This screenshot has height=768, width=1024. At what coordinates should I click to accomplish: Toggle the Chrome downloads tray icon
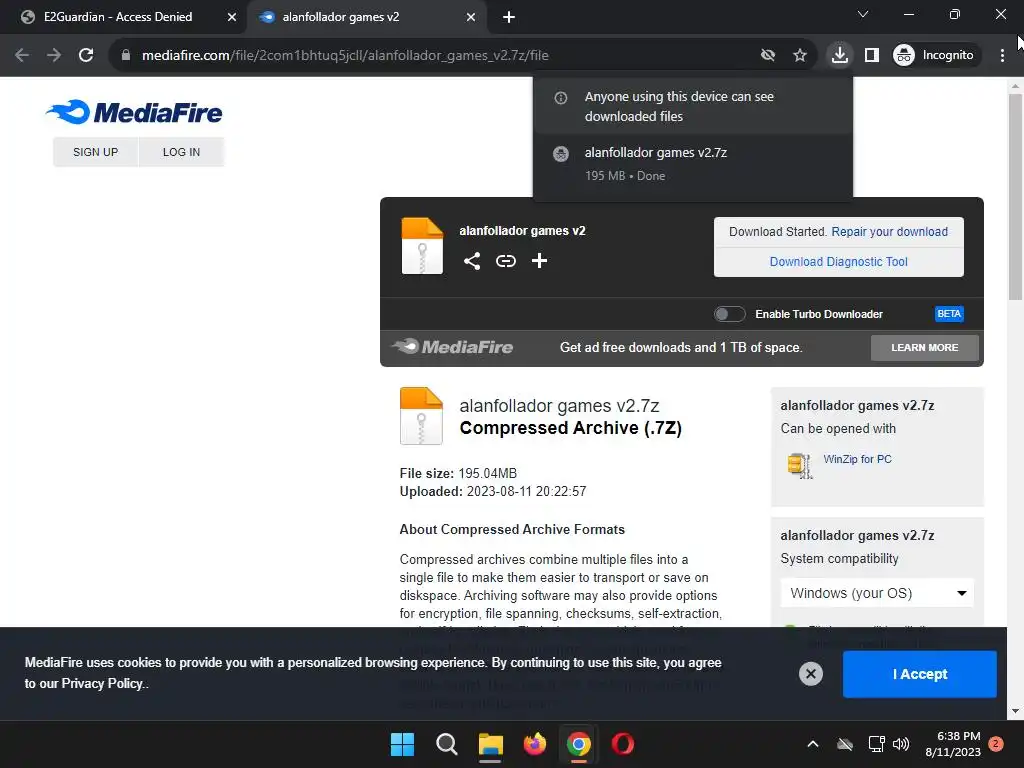[x=840, y=56]
